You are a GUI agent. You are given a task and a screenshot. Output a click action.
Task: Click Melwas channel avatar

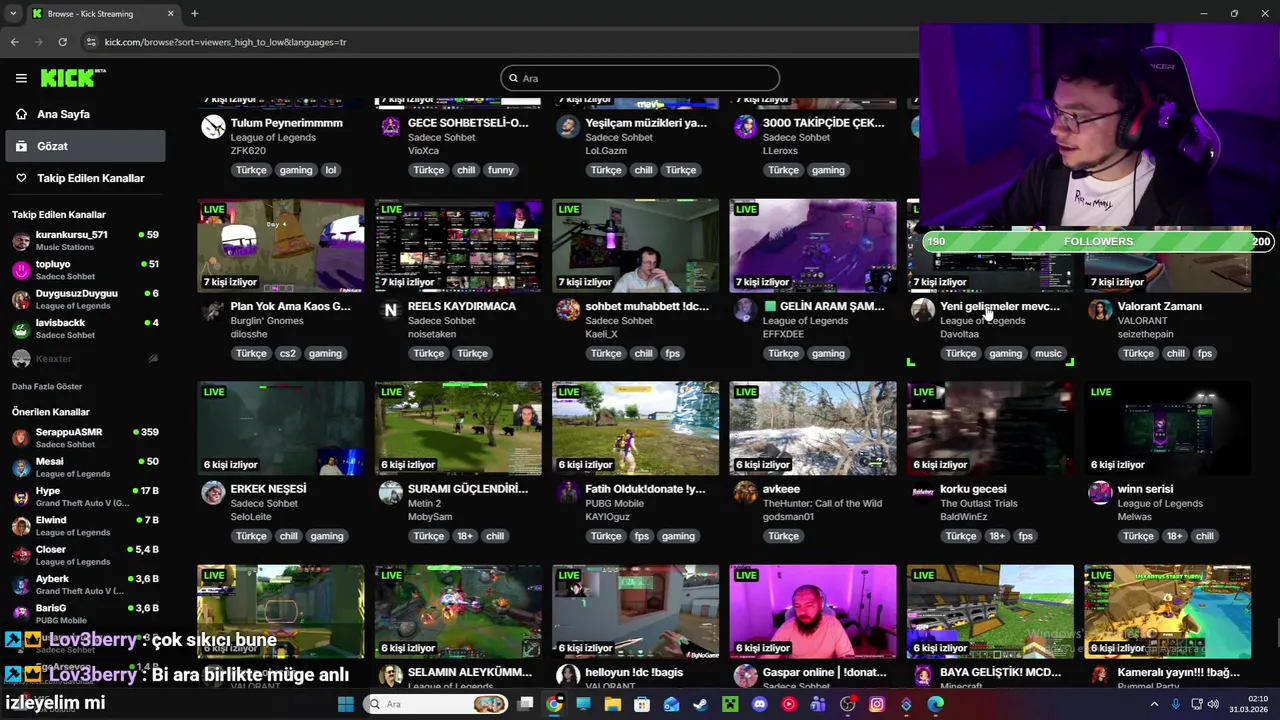(x=1100, y=493)
